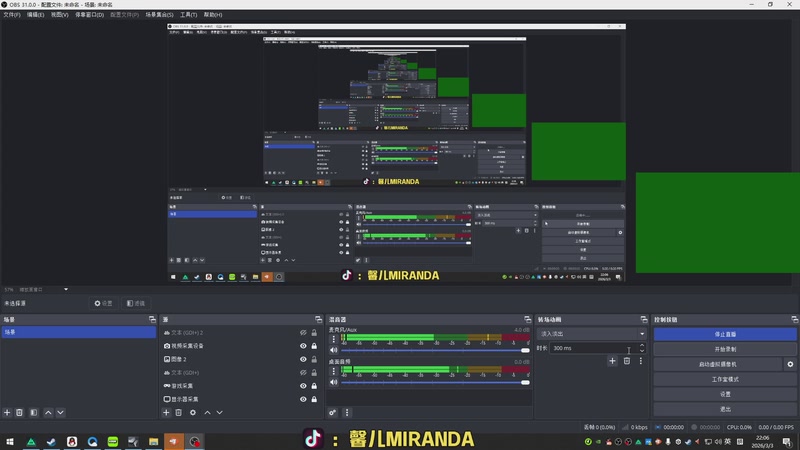Open the preview scaling dropdown arrow
This screenshot has width=800, height=450.
click(66, 289)
